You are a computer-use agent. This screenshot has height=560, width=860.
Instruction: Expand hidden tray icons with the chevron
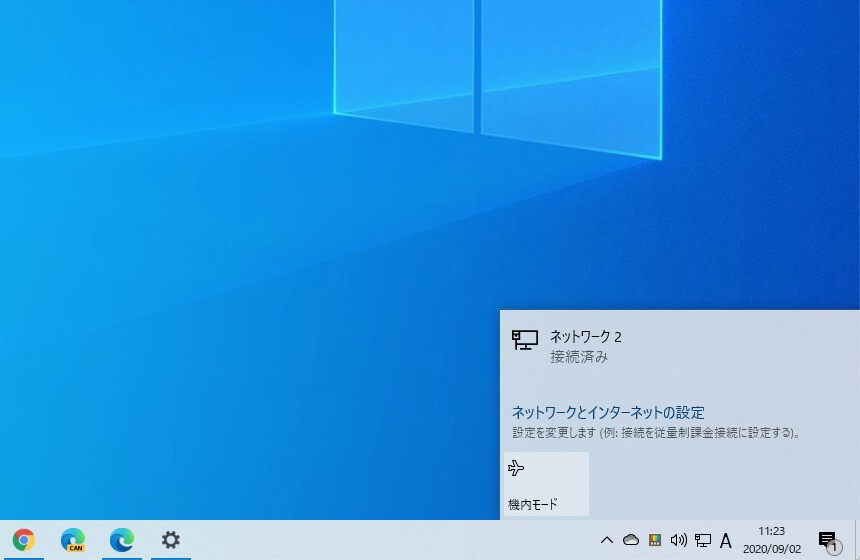point(607,540)
